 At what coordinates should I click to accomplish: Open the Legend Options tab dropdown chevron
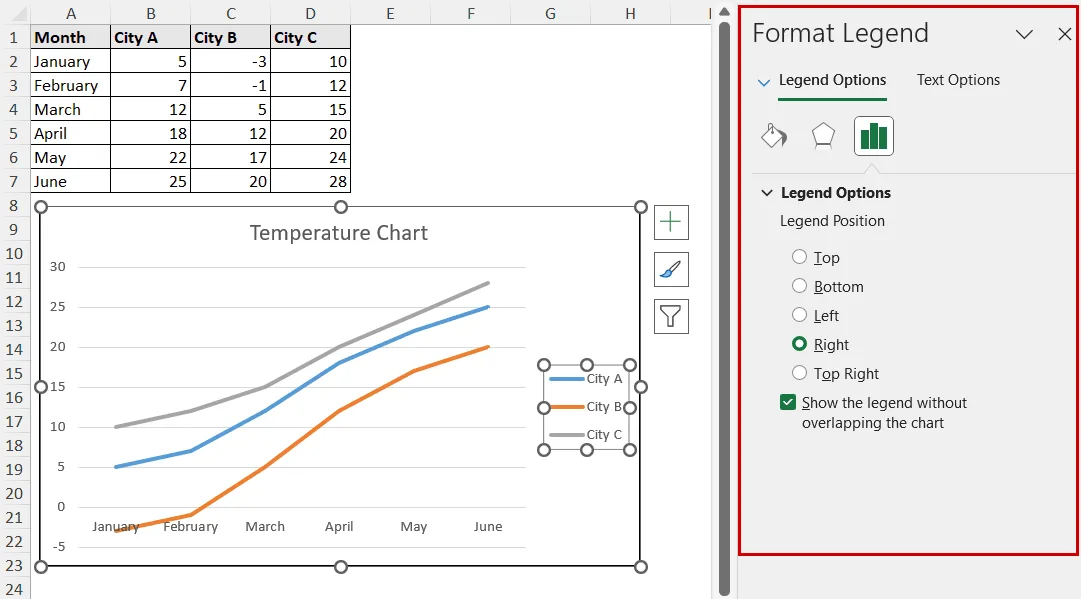pyautogui.click(x=763, y=82)
